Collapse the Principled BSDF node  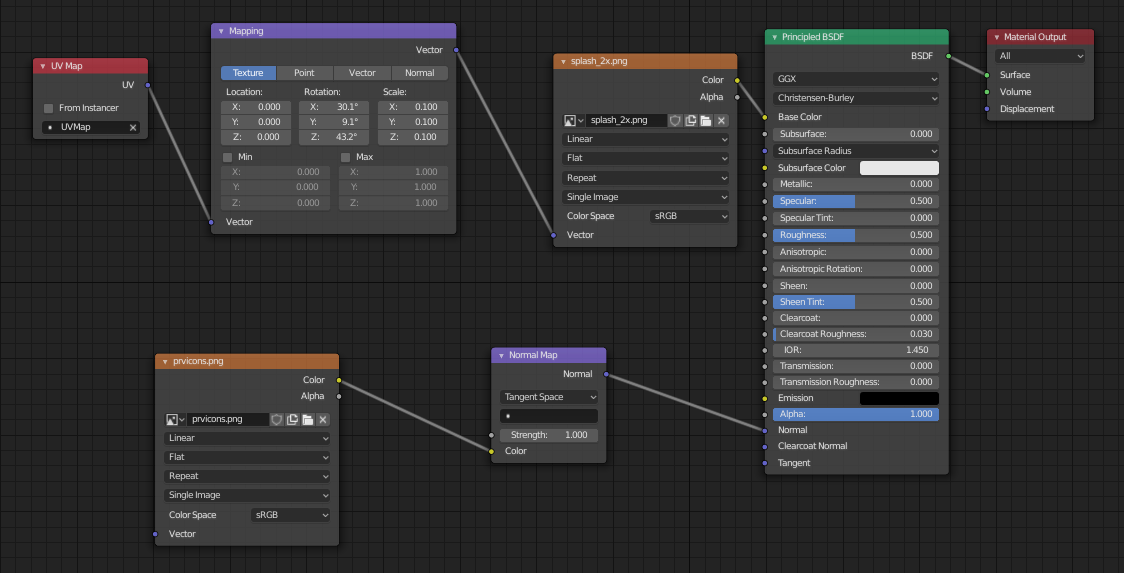773,37
